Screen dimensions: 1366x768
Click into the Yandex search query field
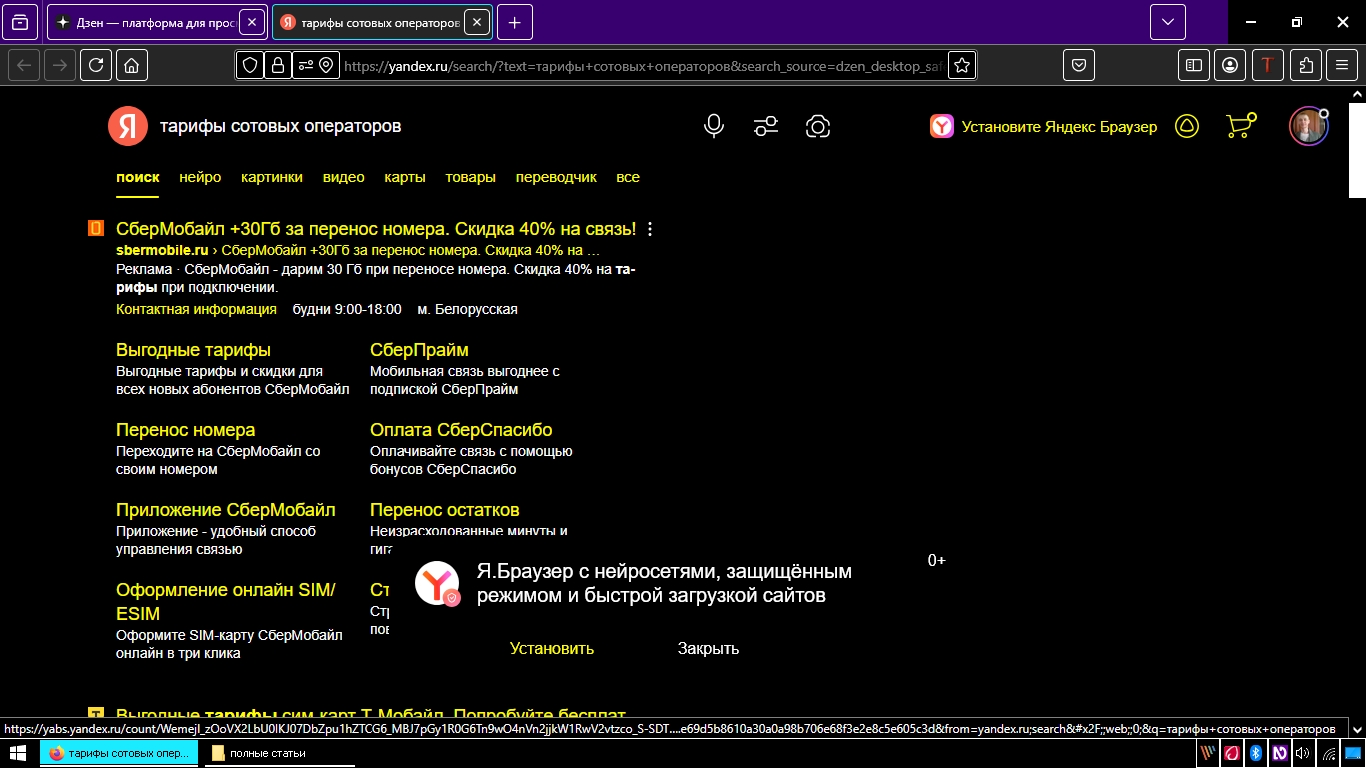pyautogui.click(x=420, y=126)
